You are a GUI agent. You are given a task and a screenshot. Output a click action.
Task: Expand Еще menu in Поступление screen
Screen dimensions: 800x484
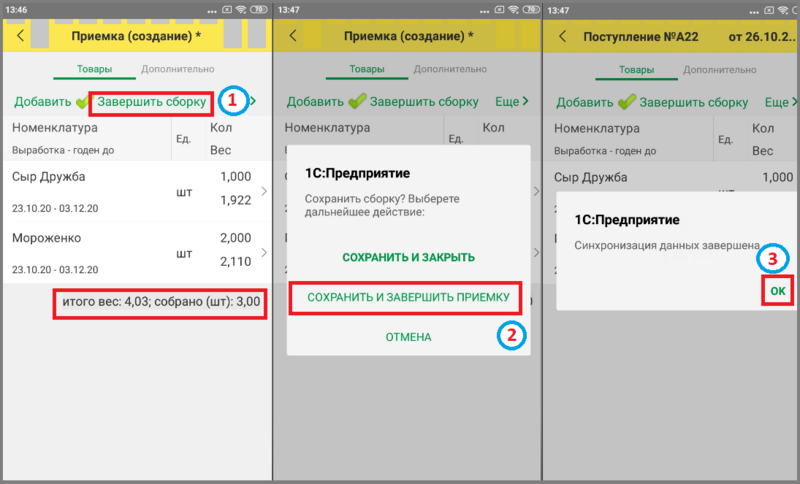[x=780, y=103]
